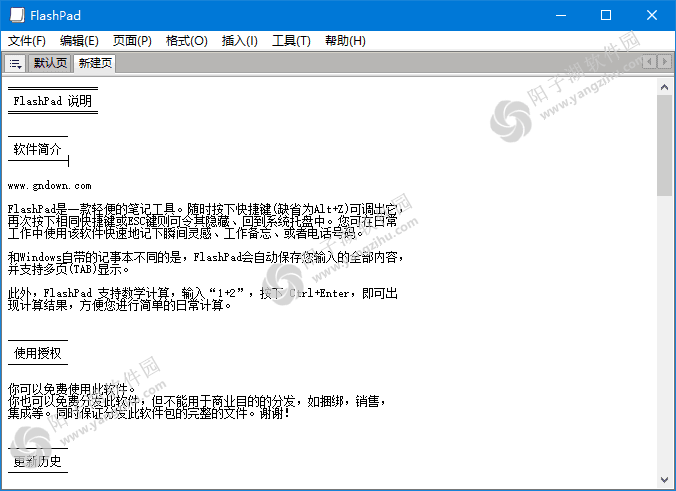The height and width of the screenshot is (491, 676).
Task: Click the 使用授权 heading text
Action: pos(38,353)
